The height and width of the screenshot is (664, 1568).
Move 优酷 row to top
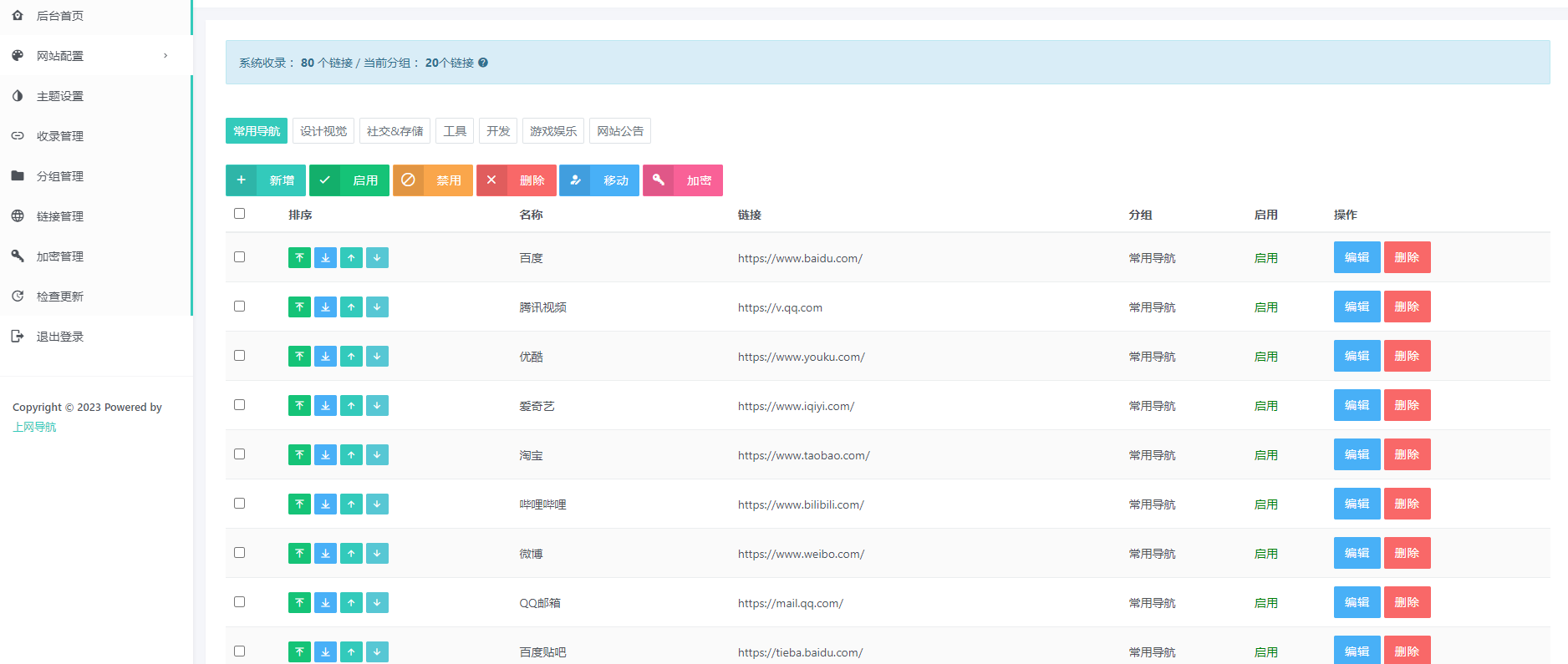tap(299, 357)
